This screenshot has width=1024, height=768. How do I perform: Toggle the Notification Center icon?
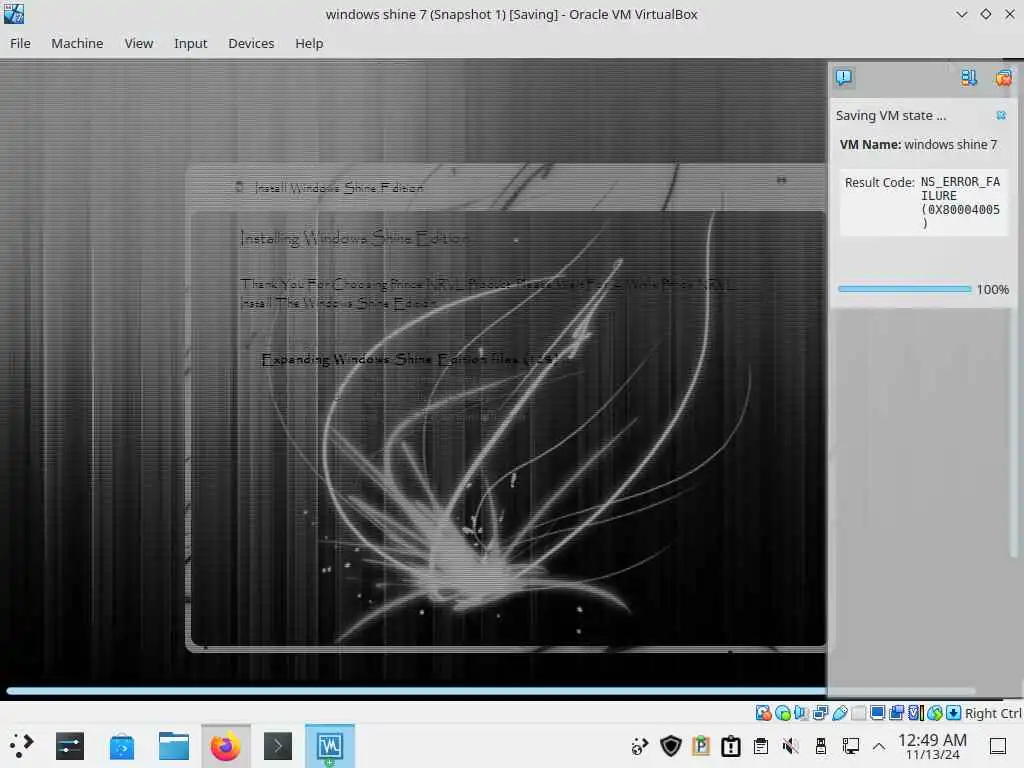point(844,78)
